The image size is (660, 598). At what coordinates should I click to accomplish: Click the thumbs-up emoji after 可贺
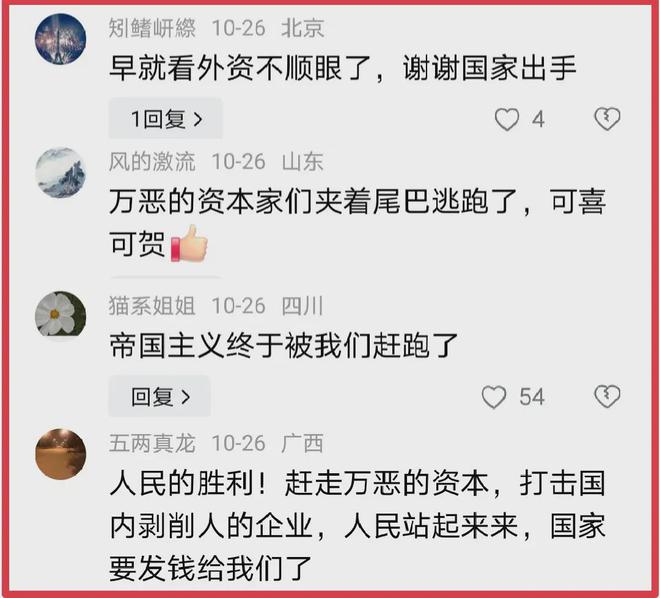pos(189,243)
